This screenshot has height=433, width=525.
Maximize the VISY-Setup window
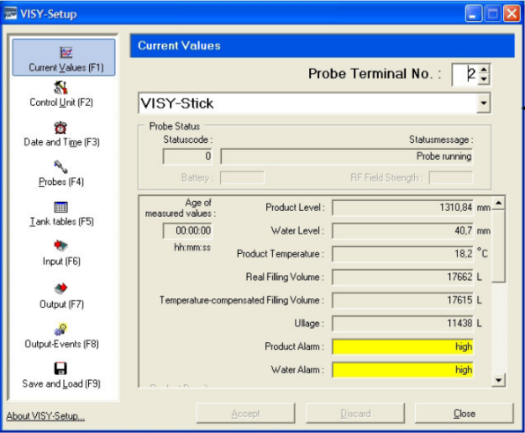[x=493, y=14]
